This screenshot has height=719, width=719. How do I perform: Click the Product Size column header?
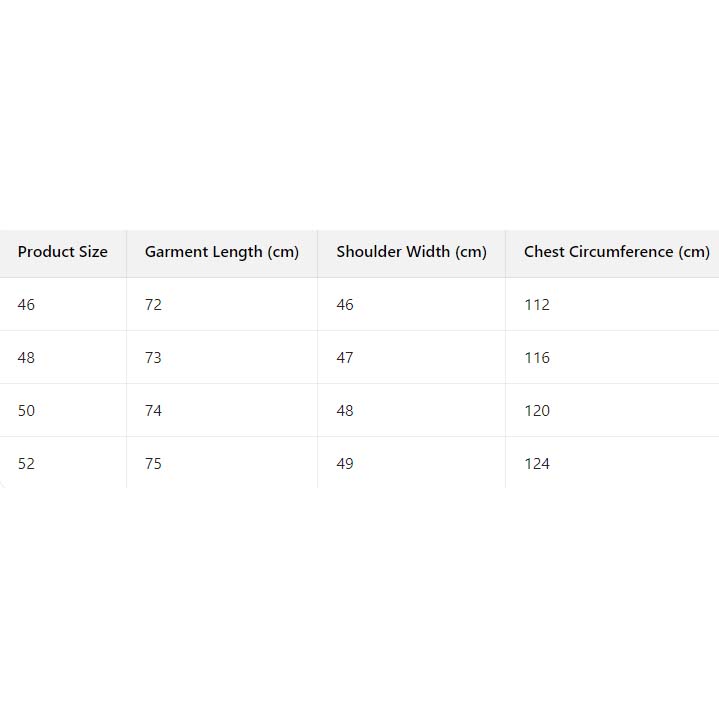click(x=62, y=252)
